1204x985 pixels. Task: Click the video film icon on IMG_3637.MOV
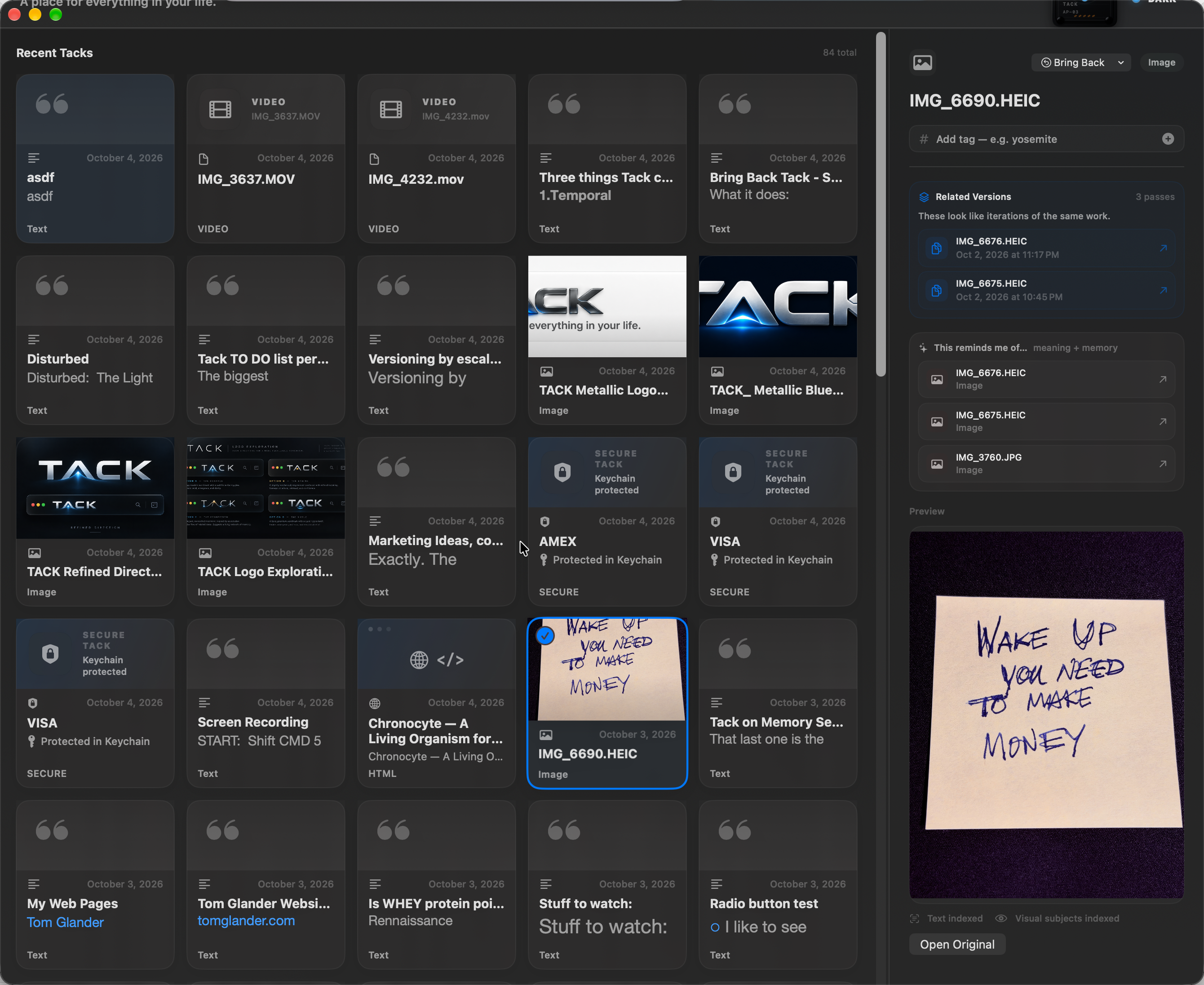click(220, 109)
